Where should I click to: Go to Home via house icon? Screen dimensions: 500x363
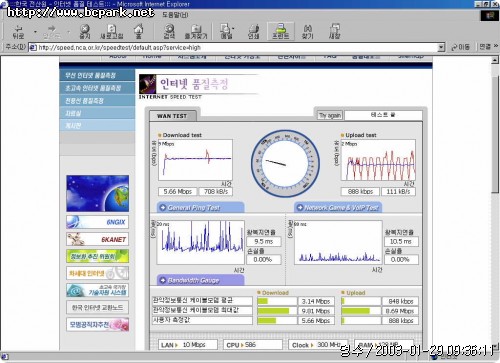[138, 31]
